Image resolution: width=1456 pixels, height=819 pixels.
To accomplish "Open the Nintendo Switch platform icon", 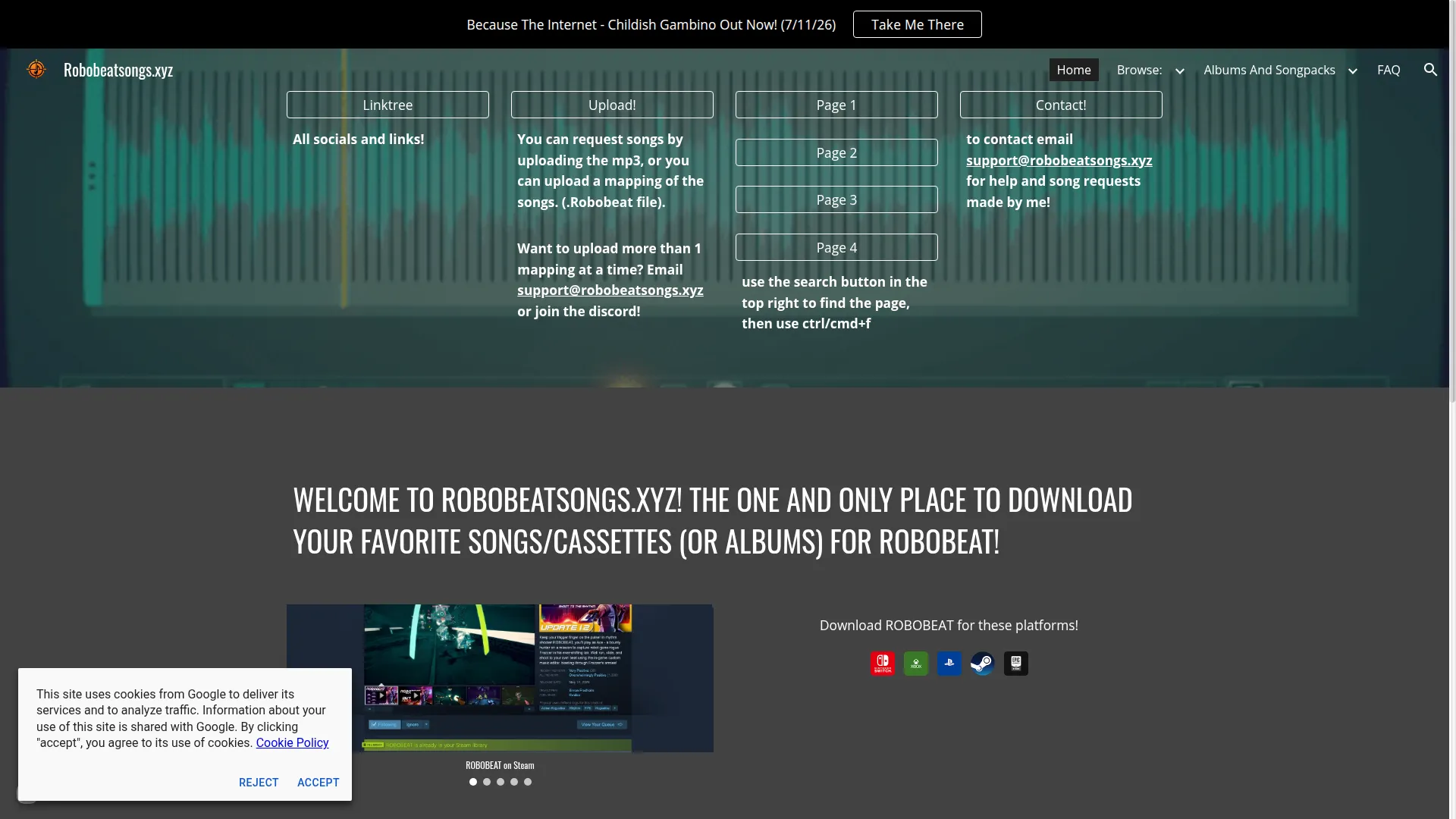I will (x=883, y=664).
